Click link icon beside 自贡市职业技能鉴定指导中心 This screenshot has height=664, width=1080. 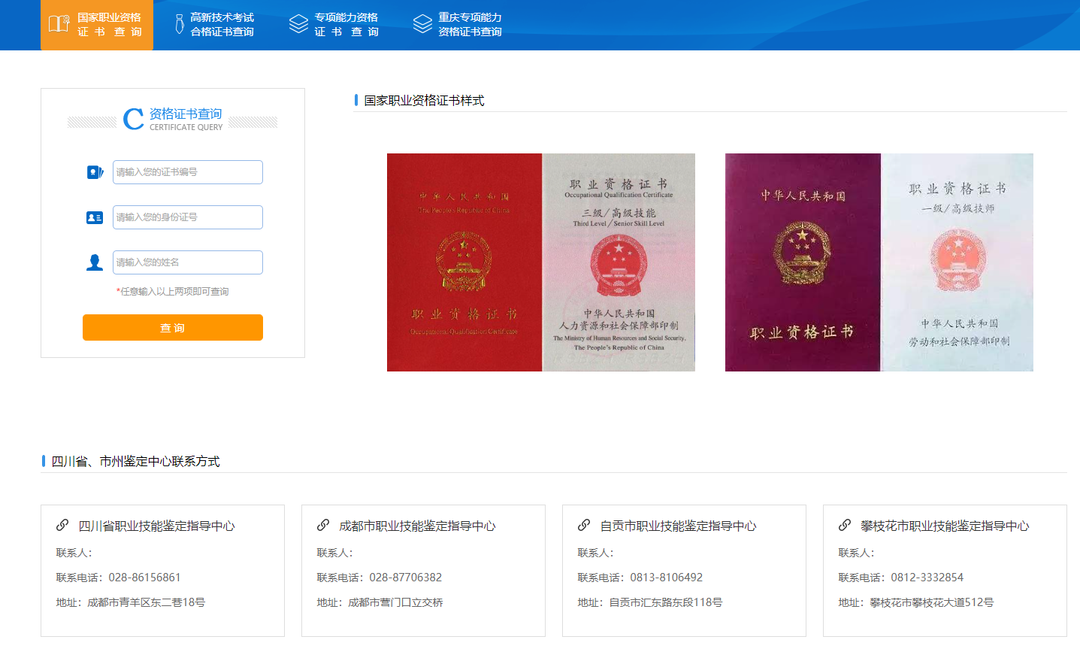[x=584, y=525]
